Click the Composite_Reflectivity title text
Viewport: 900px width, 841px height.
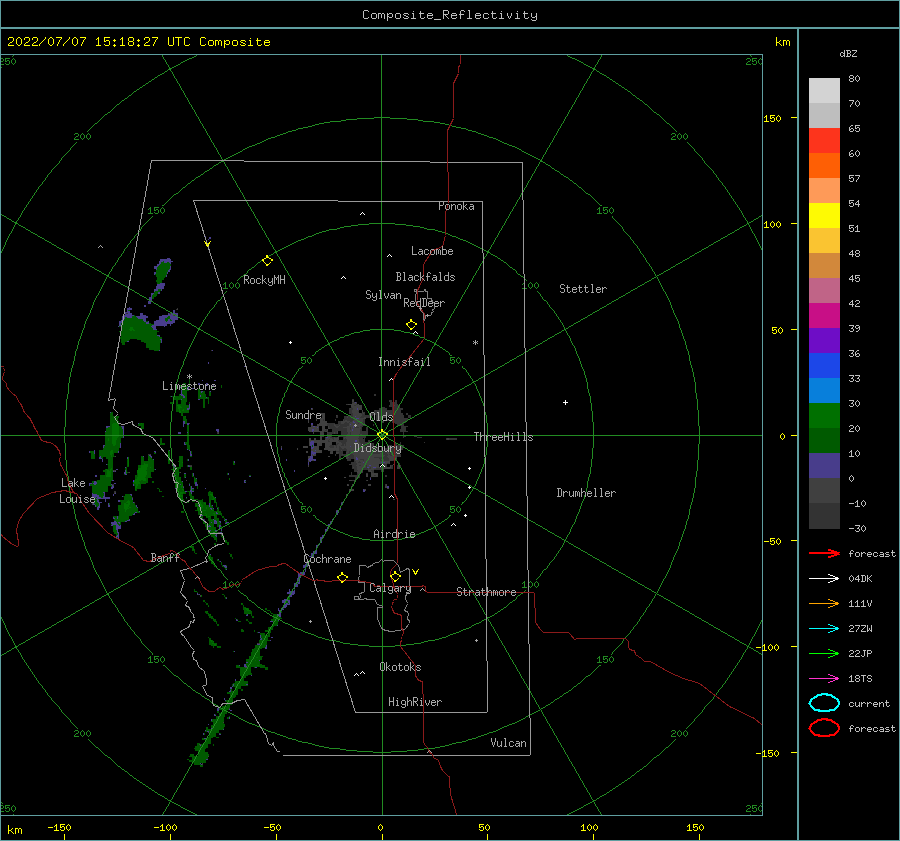450,15
